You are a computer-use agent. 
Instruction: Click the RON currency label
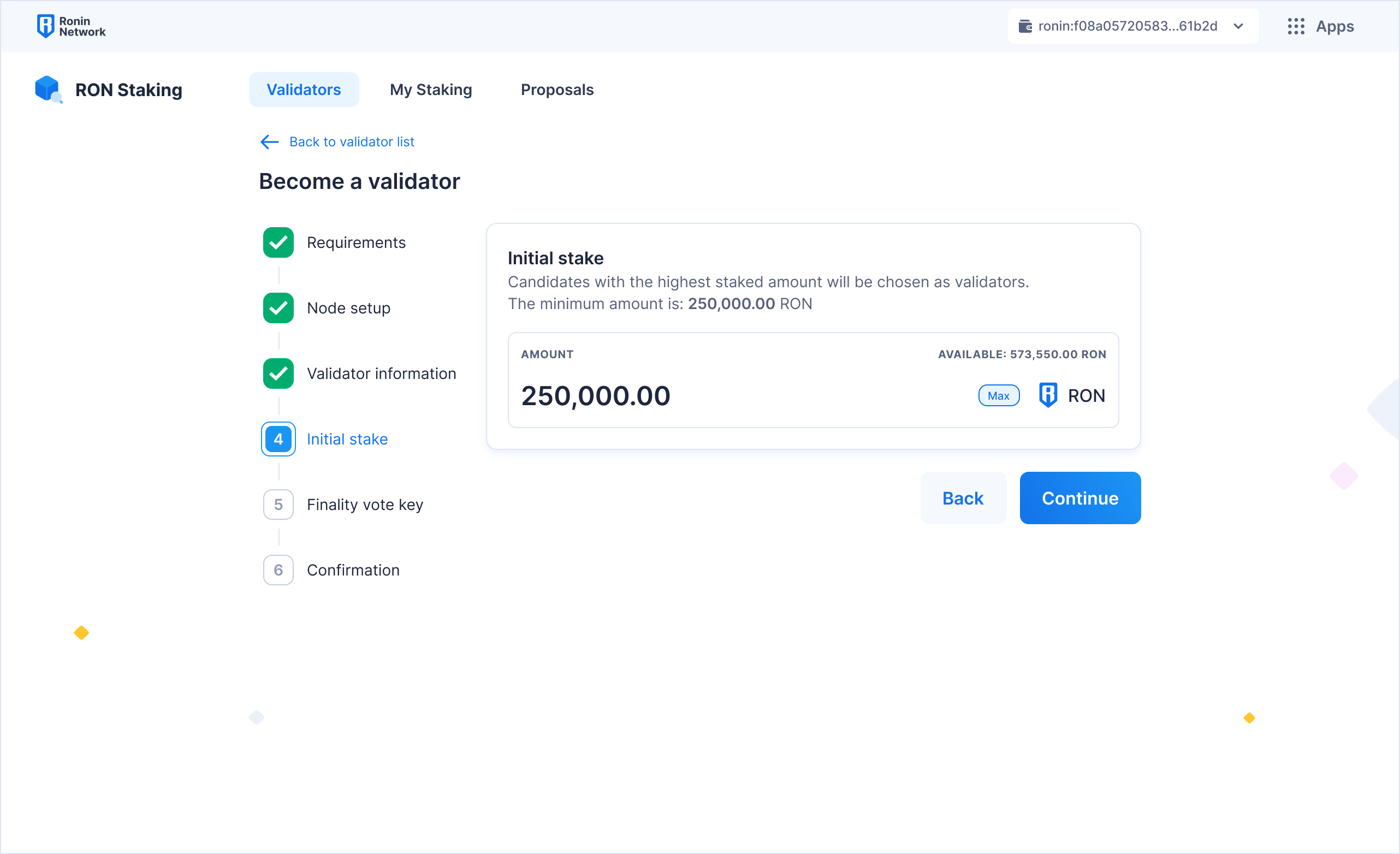(1087, 395)
